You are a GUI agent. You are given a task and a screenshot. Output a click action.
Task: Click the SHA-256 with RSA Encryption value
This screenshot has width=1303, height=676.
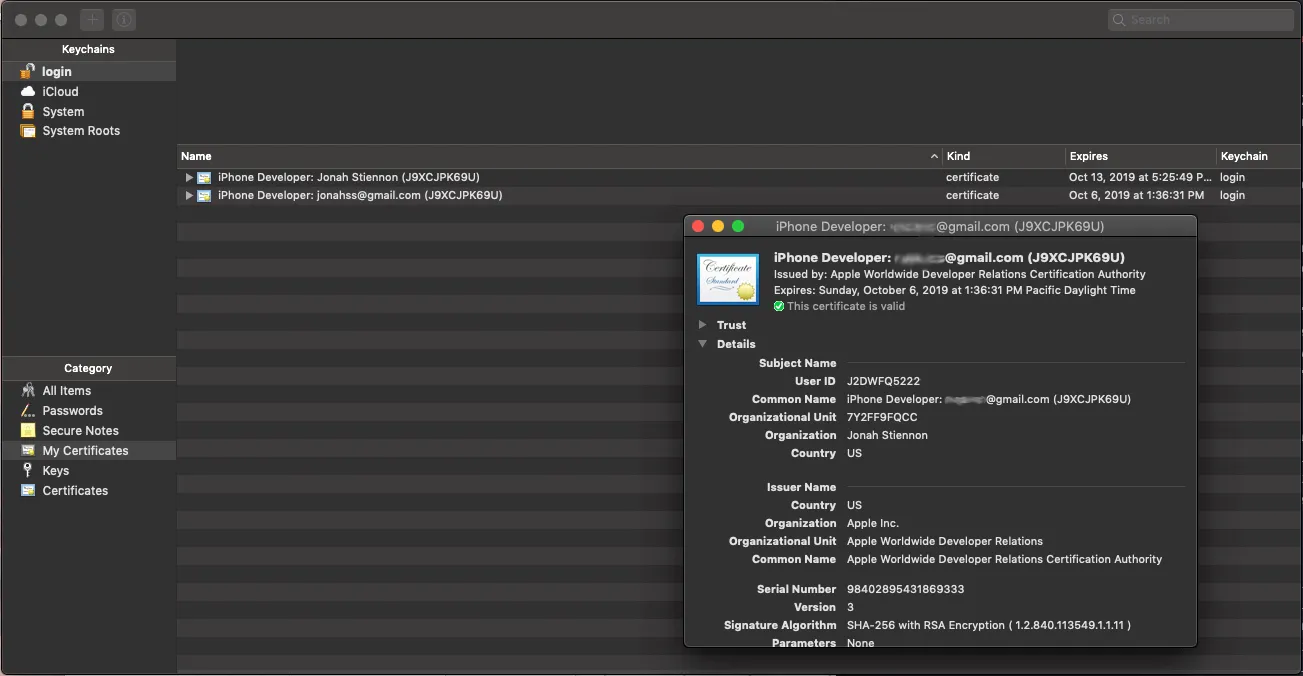(x=988, y=625)
